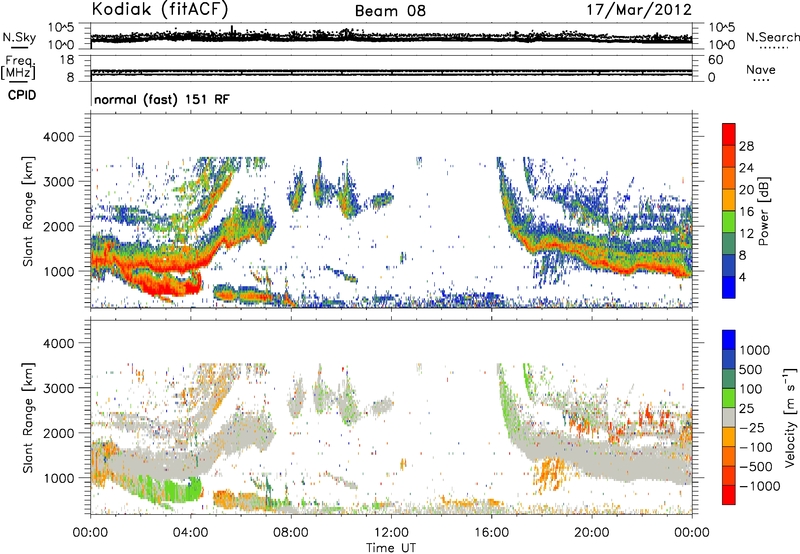The image size is (800, 554).
Task: Click the "500" label on the Velocity color bar
Action: (x=750, y=370)
